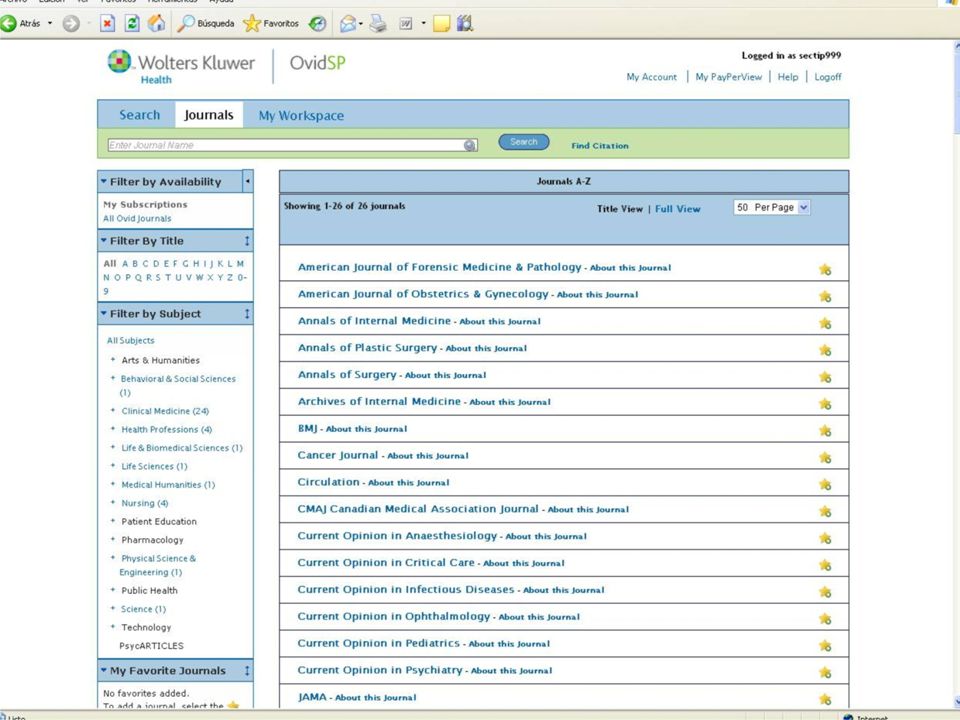960x720 pixels.
Task: Click the star for Annals of Plastic Surgery
Action: pos(825,350)
